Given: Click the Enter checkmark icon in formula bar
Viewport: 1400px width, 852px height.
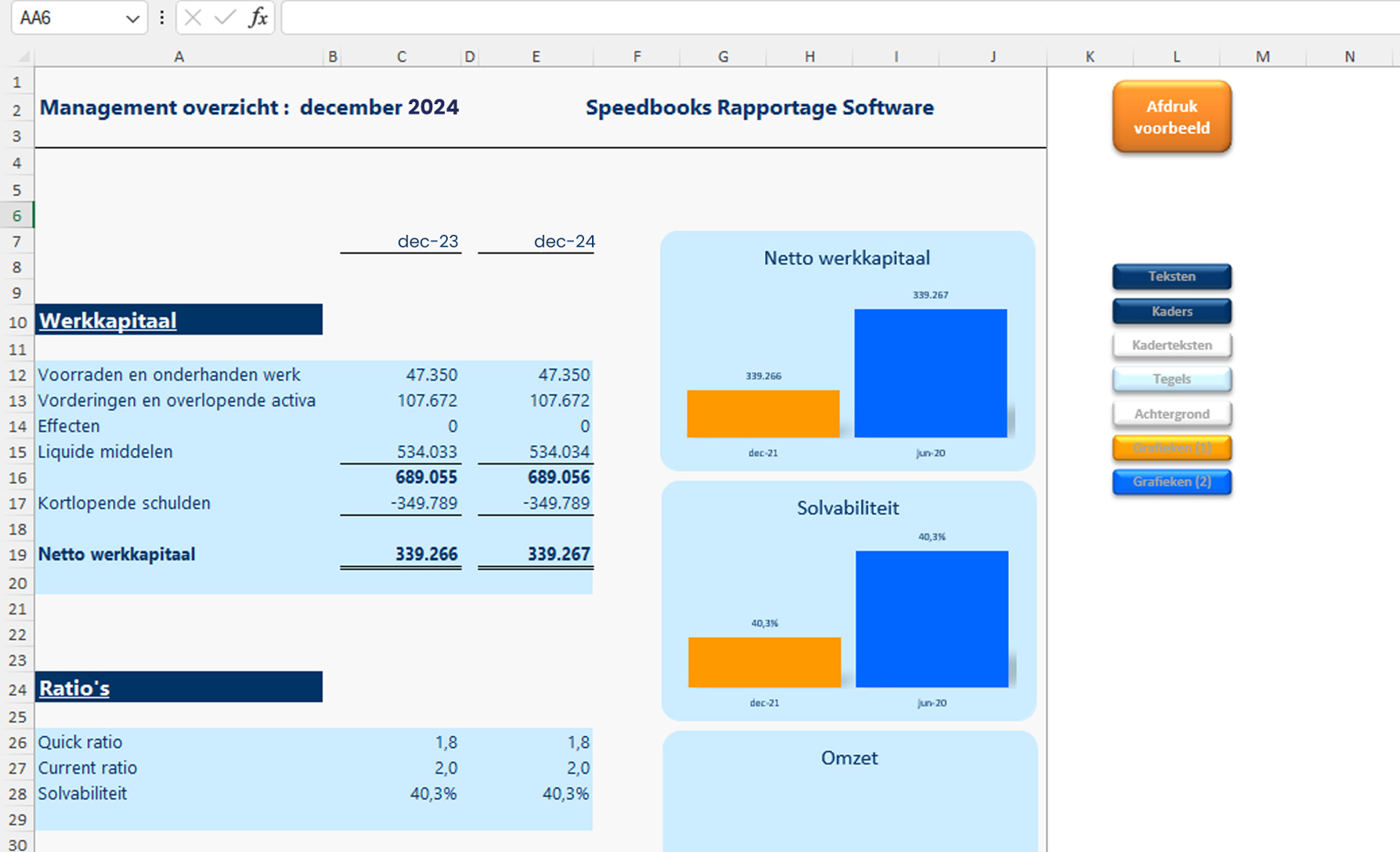Looking at the screenshot, I should (226, 18).
